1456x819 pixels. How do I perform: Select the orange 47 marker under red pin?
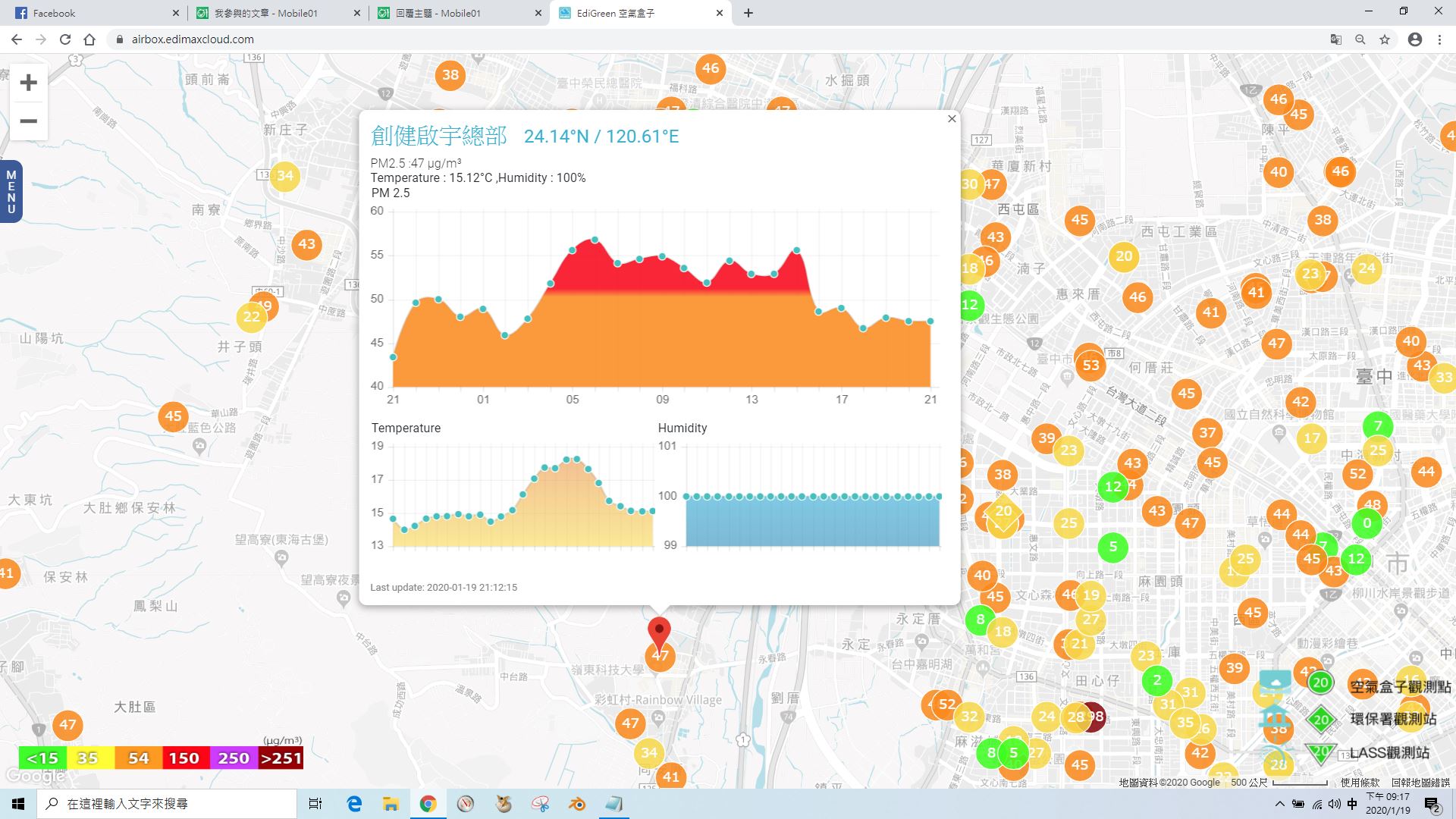tap(660, 657)
